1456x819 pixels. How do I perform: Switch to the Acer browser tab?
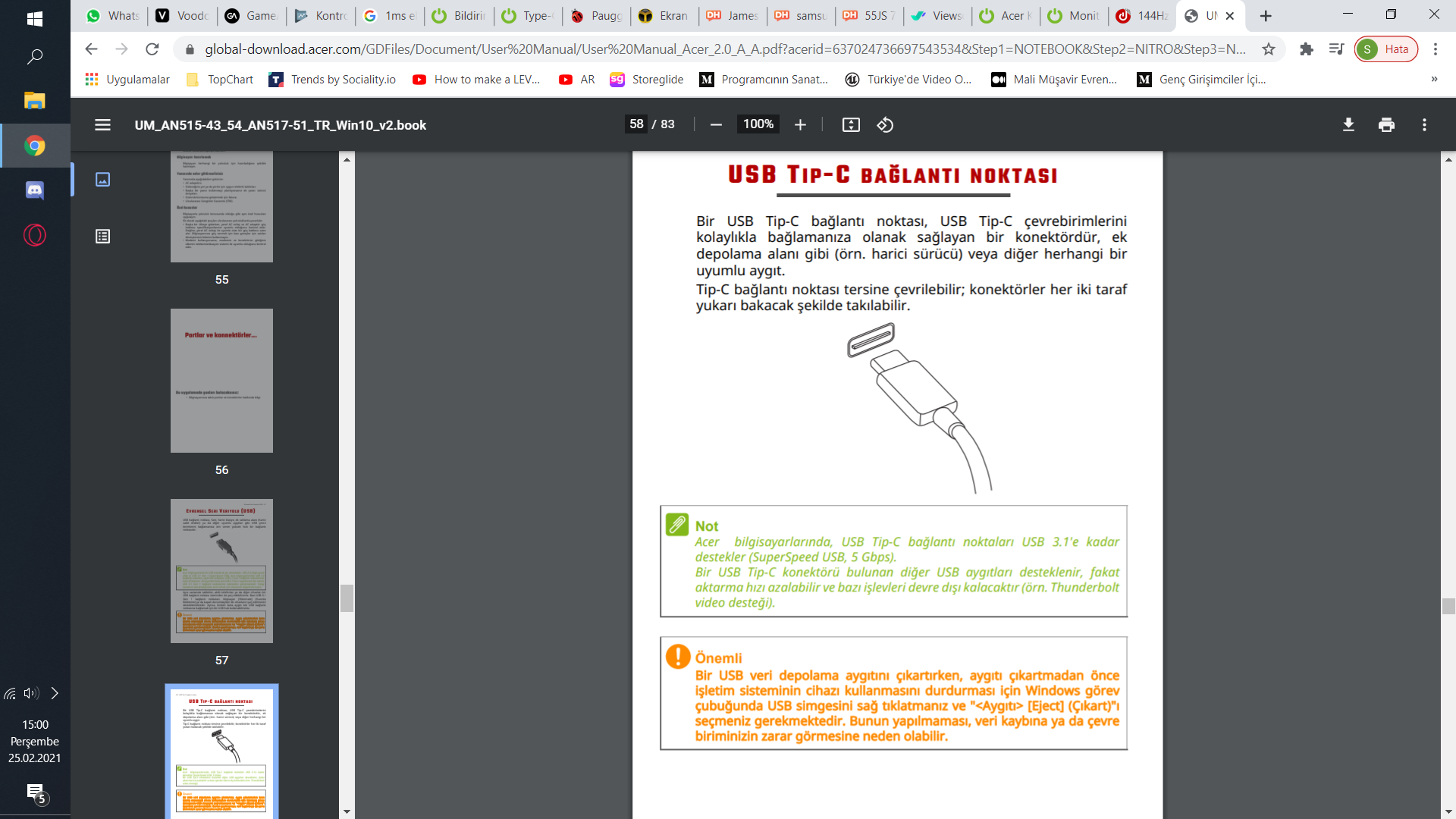pos(1006,16)
